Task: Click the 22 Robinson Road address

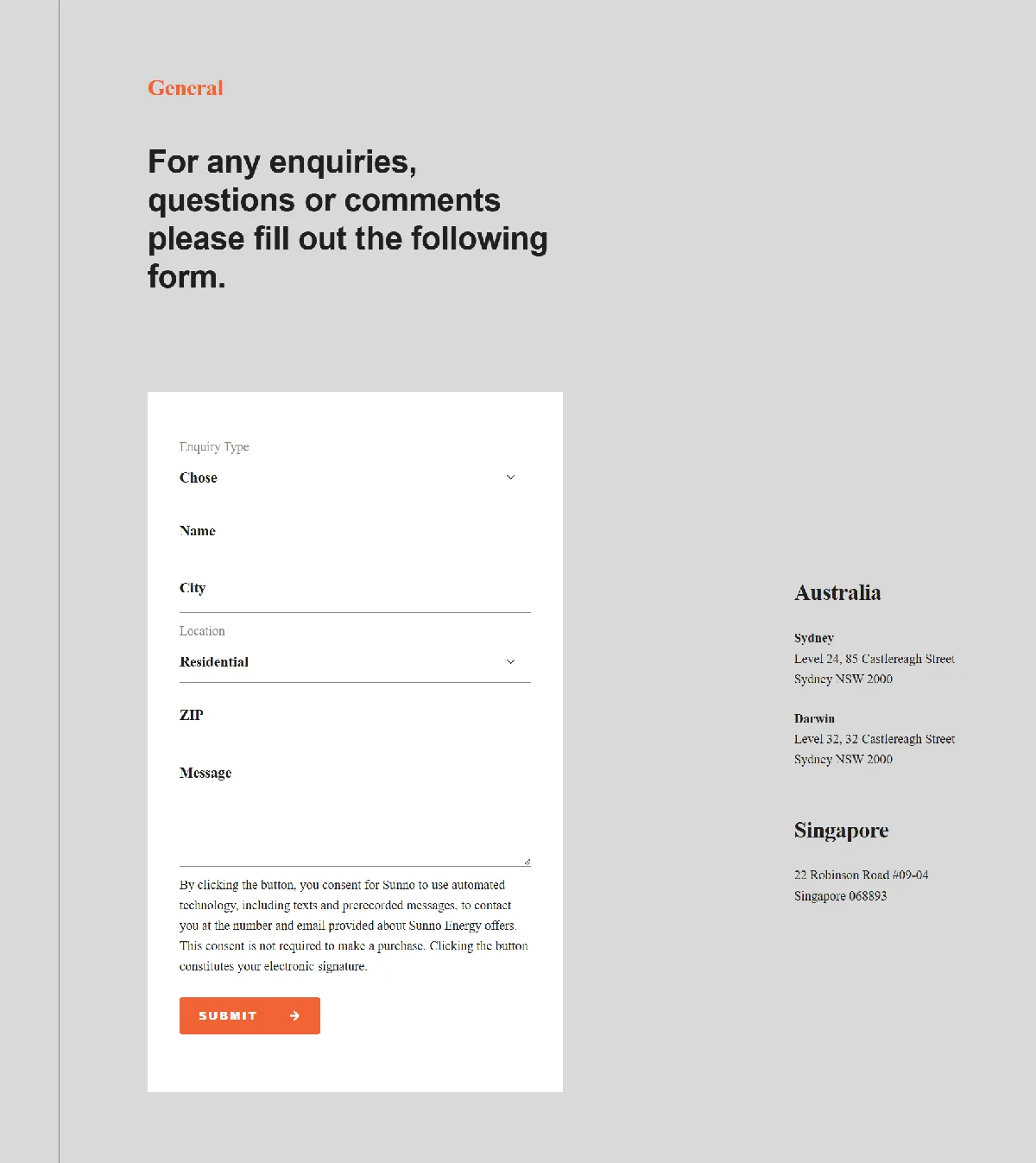Action: (x=861, y=875)
